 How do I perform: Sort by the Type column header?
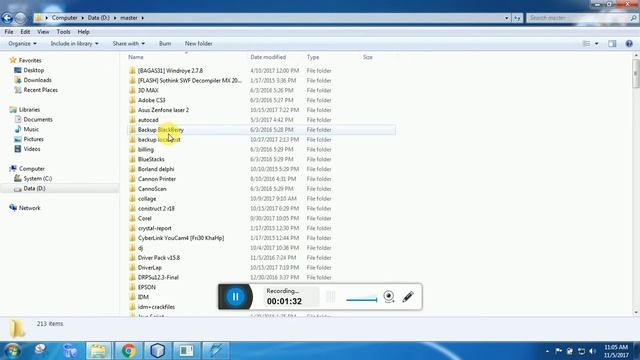coord(313,57)
